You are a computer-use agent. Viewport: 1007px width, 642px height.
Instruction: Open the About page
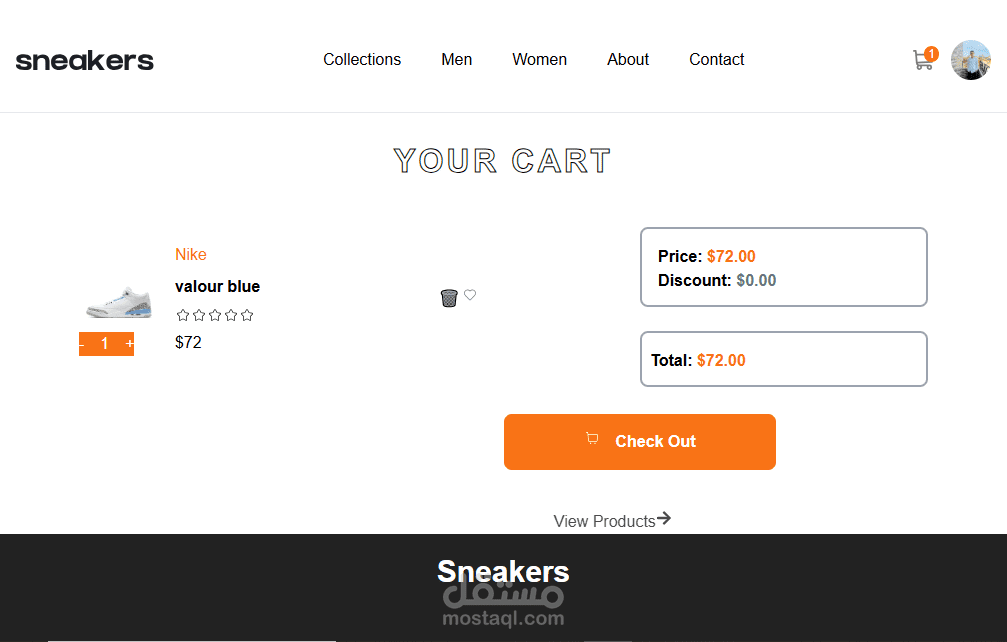tap(628, 60)
